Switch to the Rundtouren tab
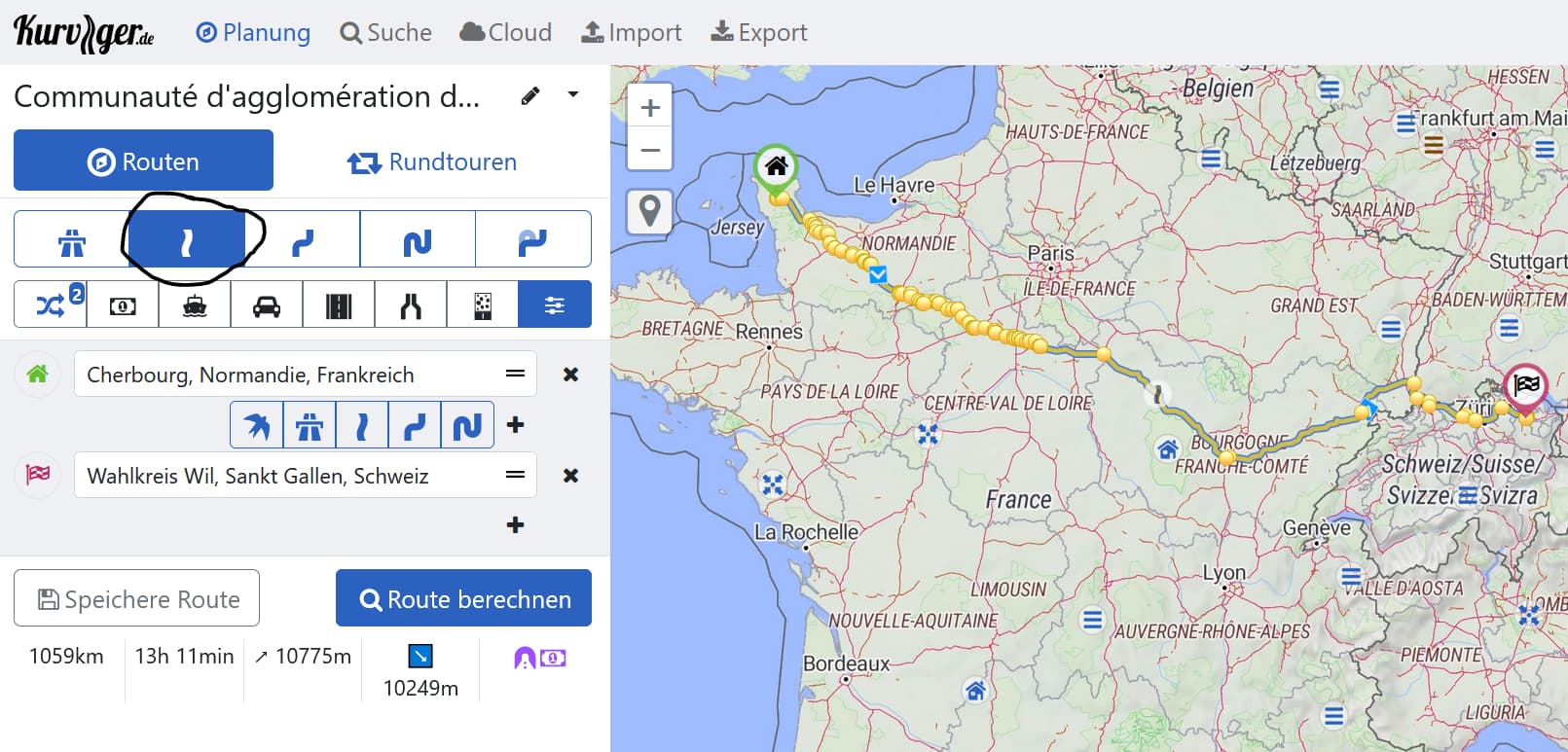 click(432, 161)
